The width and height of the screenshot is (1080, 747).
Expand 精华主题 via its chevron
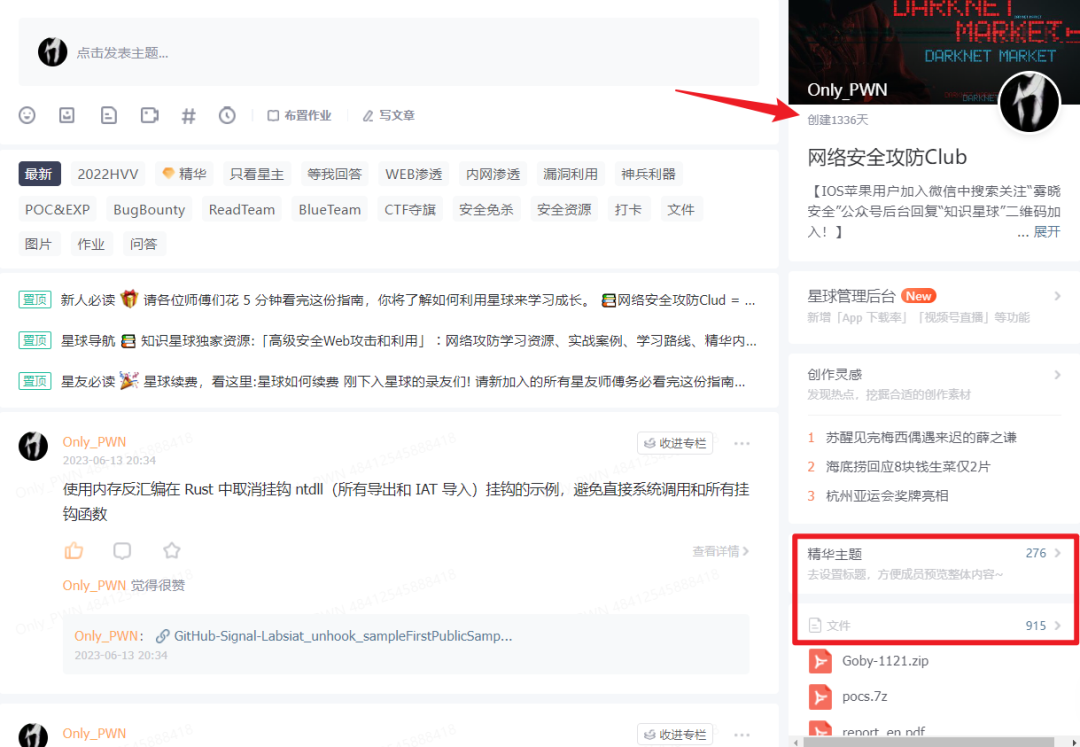point(1057,553)
